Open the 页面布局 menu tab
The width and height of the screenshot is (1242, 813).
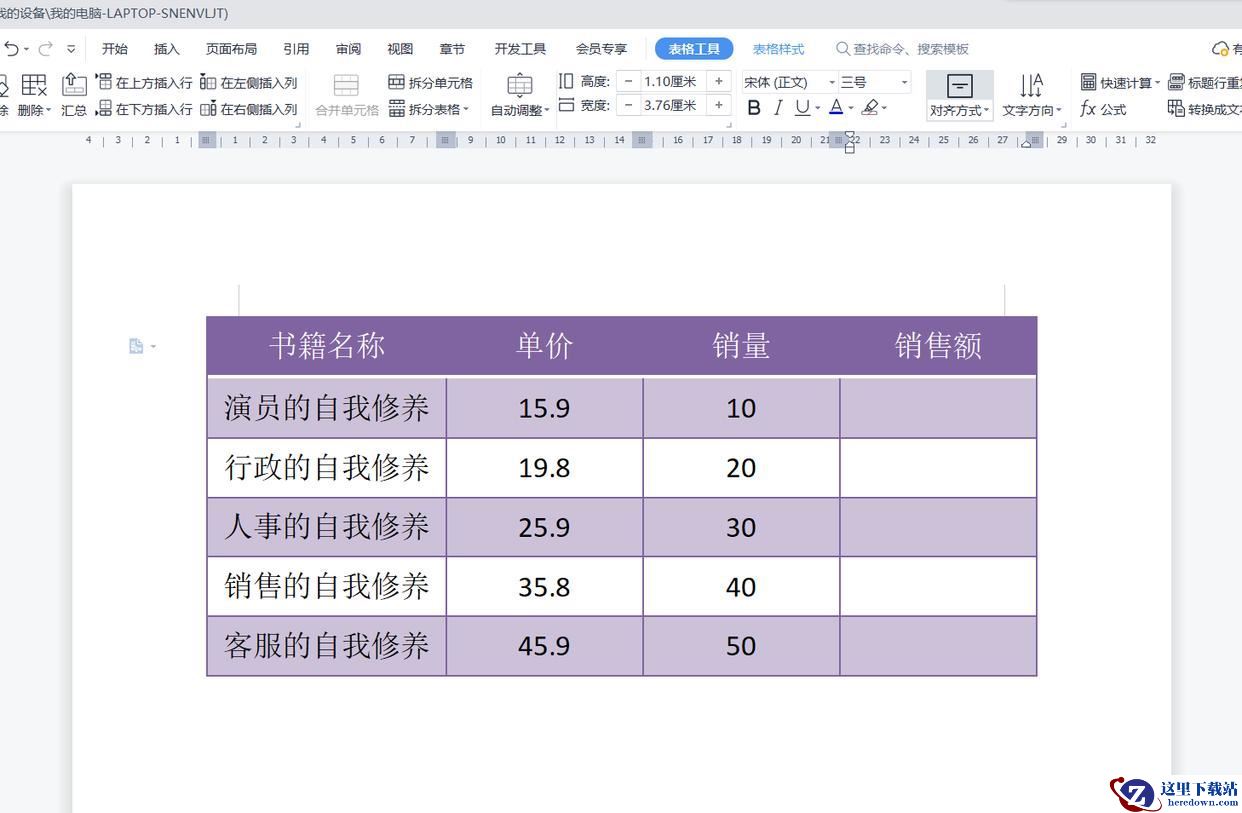[x=231, y=49]
